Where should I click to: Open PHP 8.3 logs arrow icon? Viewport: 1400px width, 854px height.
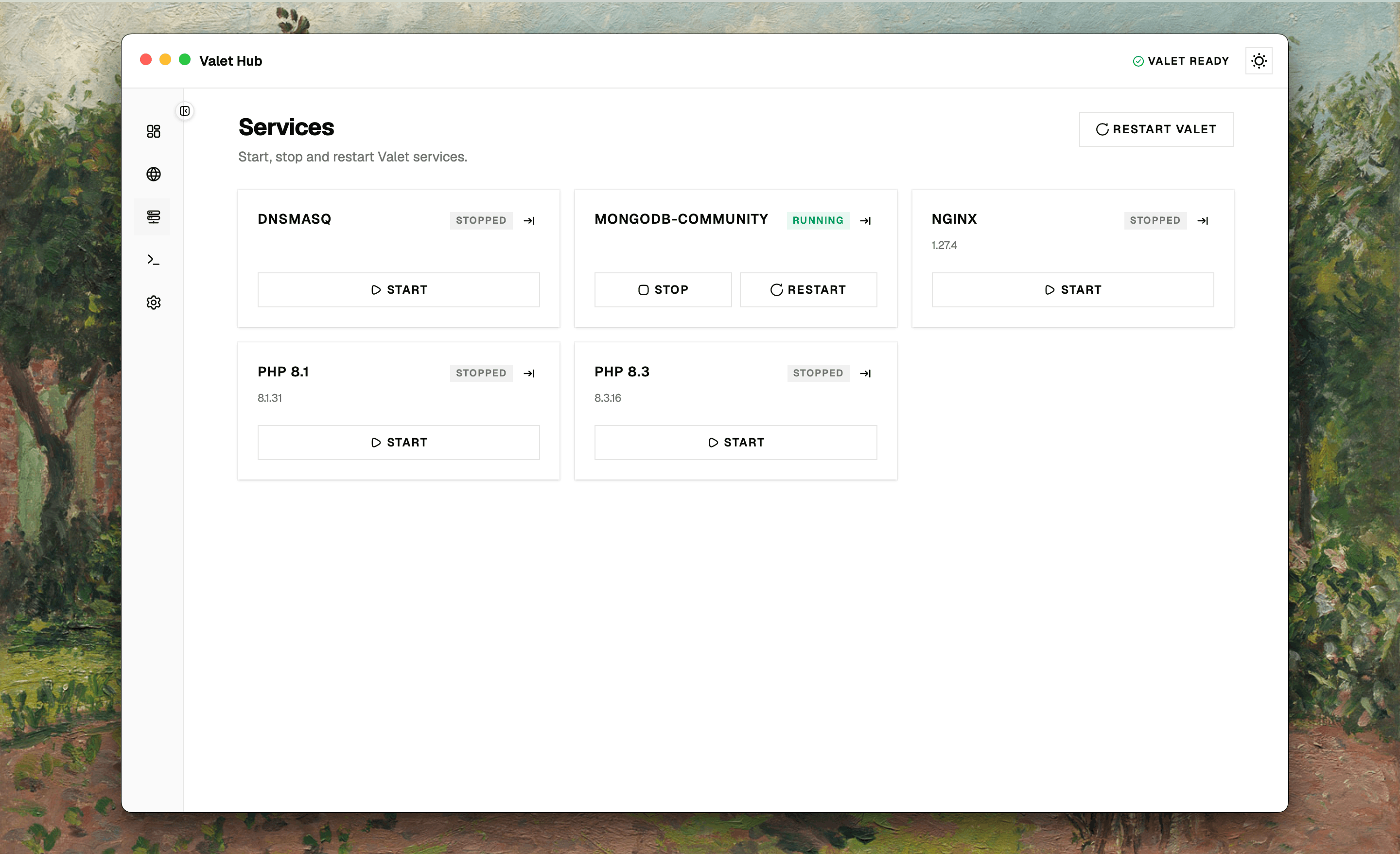coord(865,374)
